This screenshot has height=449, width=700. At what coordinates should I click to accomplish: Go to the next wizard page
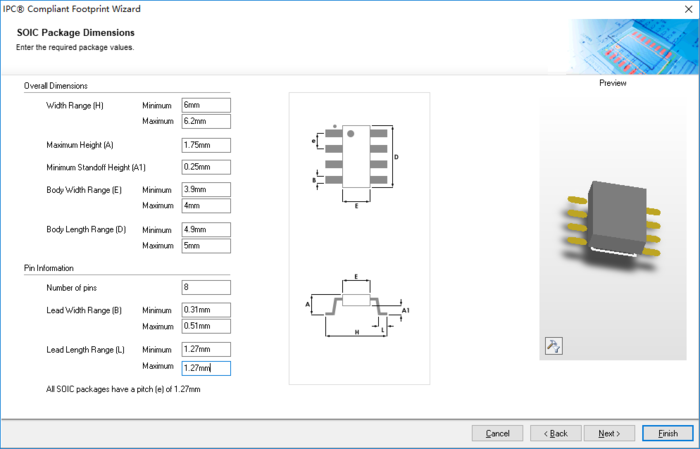[609, 433]
